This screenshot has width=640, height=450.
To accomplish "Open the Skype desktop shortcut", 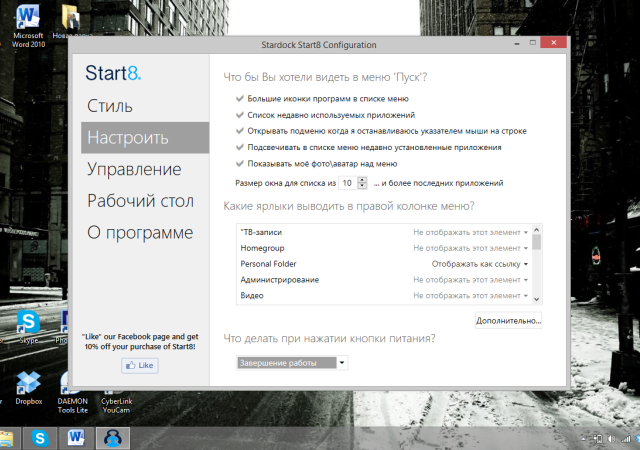I will coord(29,327).
